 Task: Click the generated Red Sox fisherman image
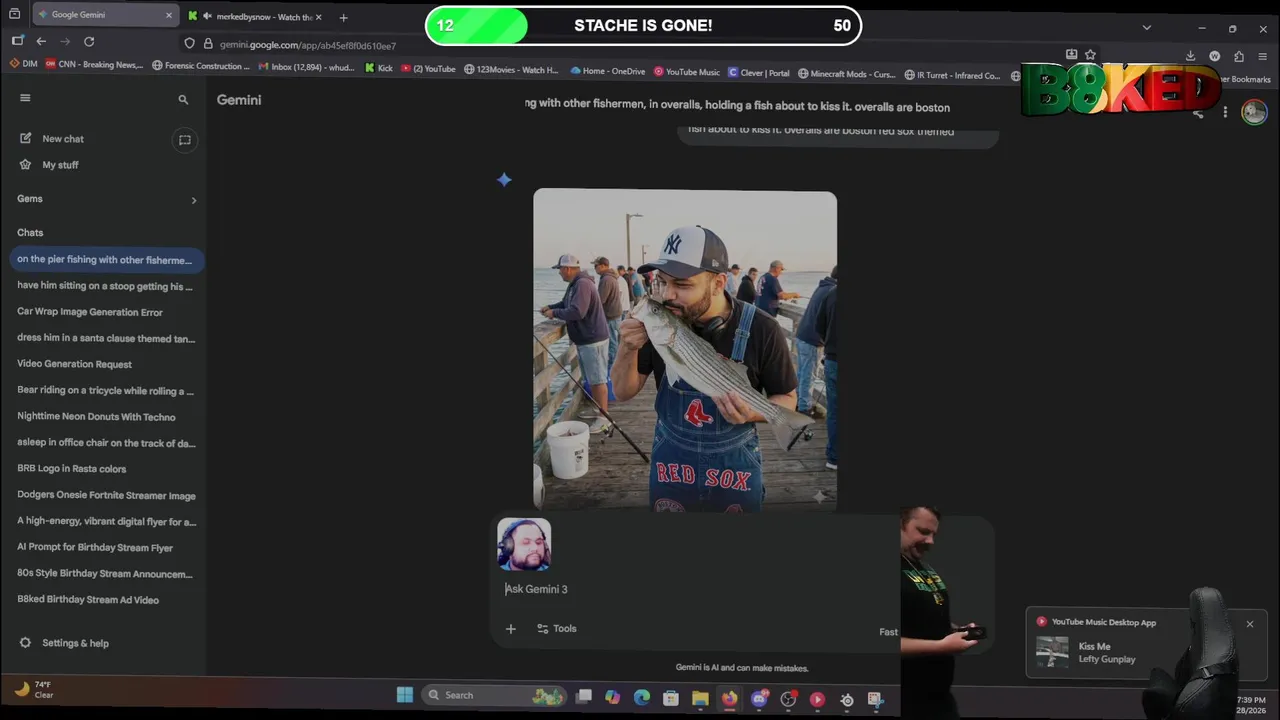685,350
